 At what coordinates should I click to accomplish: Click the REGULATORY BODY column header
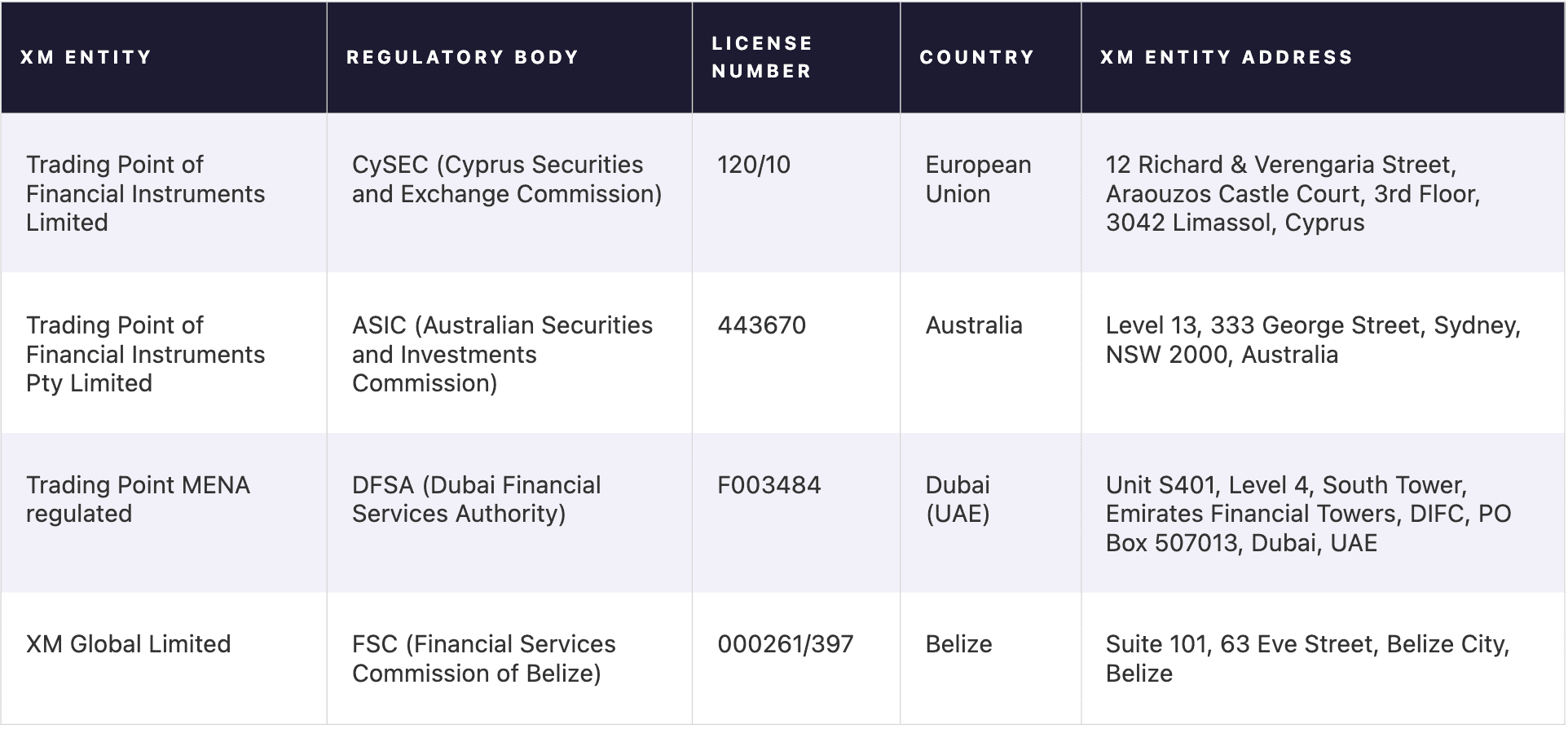(x=462, y=57)
